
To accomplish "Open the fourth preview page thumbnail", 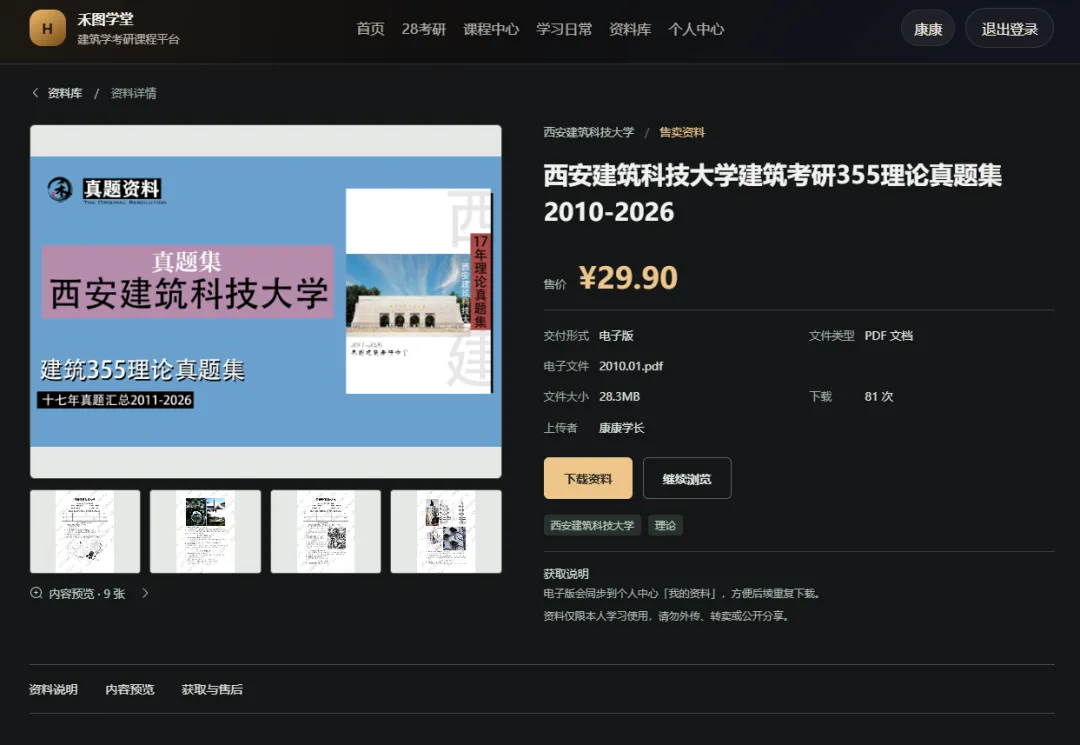I will pos(446,532).
